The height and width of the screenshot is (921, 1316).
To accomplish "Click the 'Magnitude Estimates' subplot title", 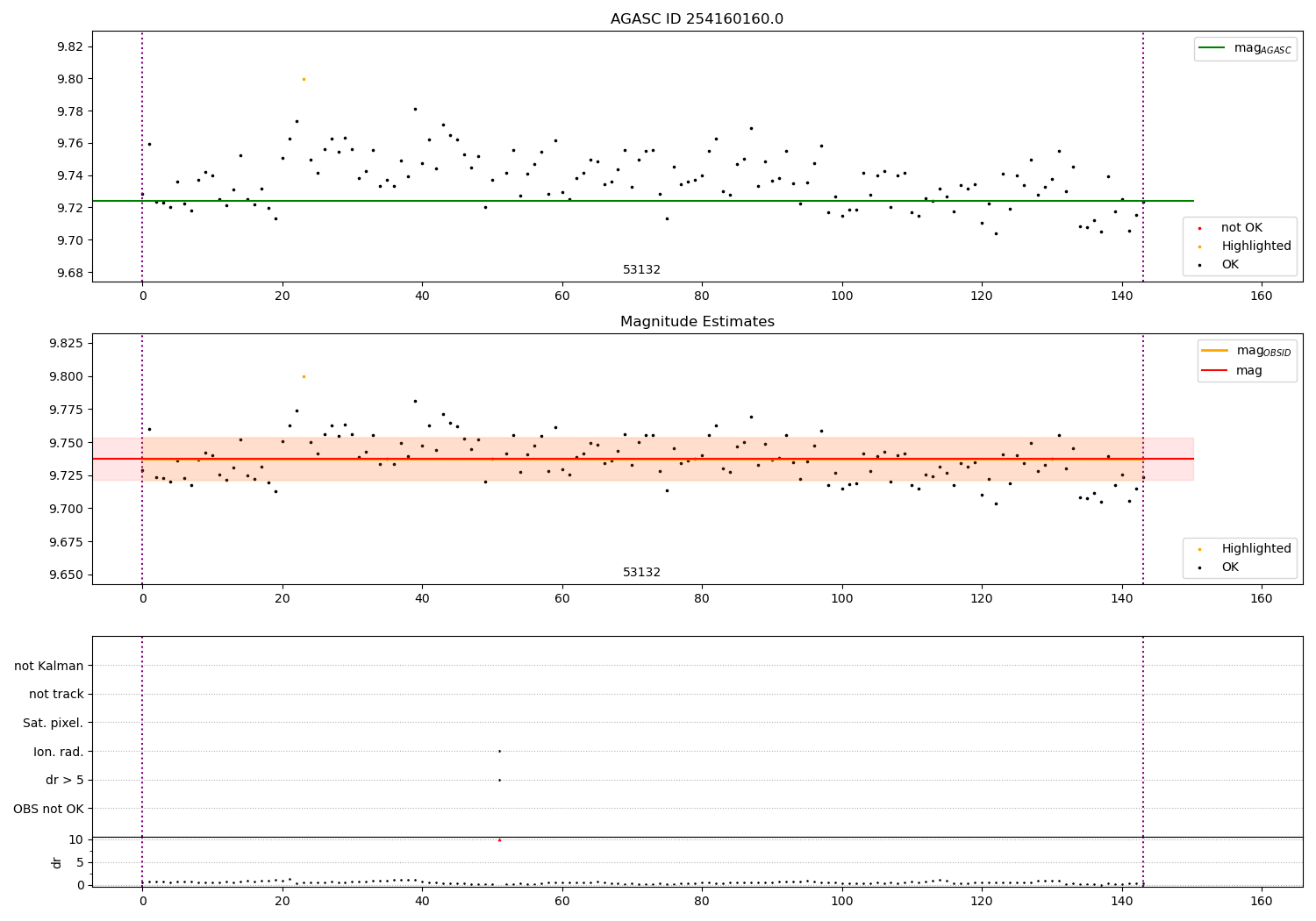I will click(697, 322).
